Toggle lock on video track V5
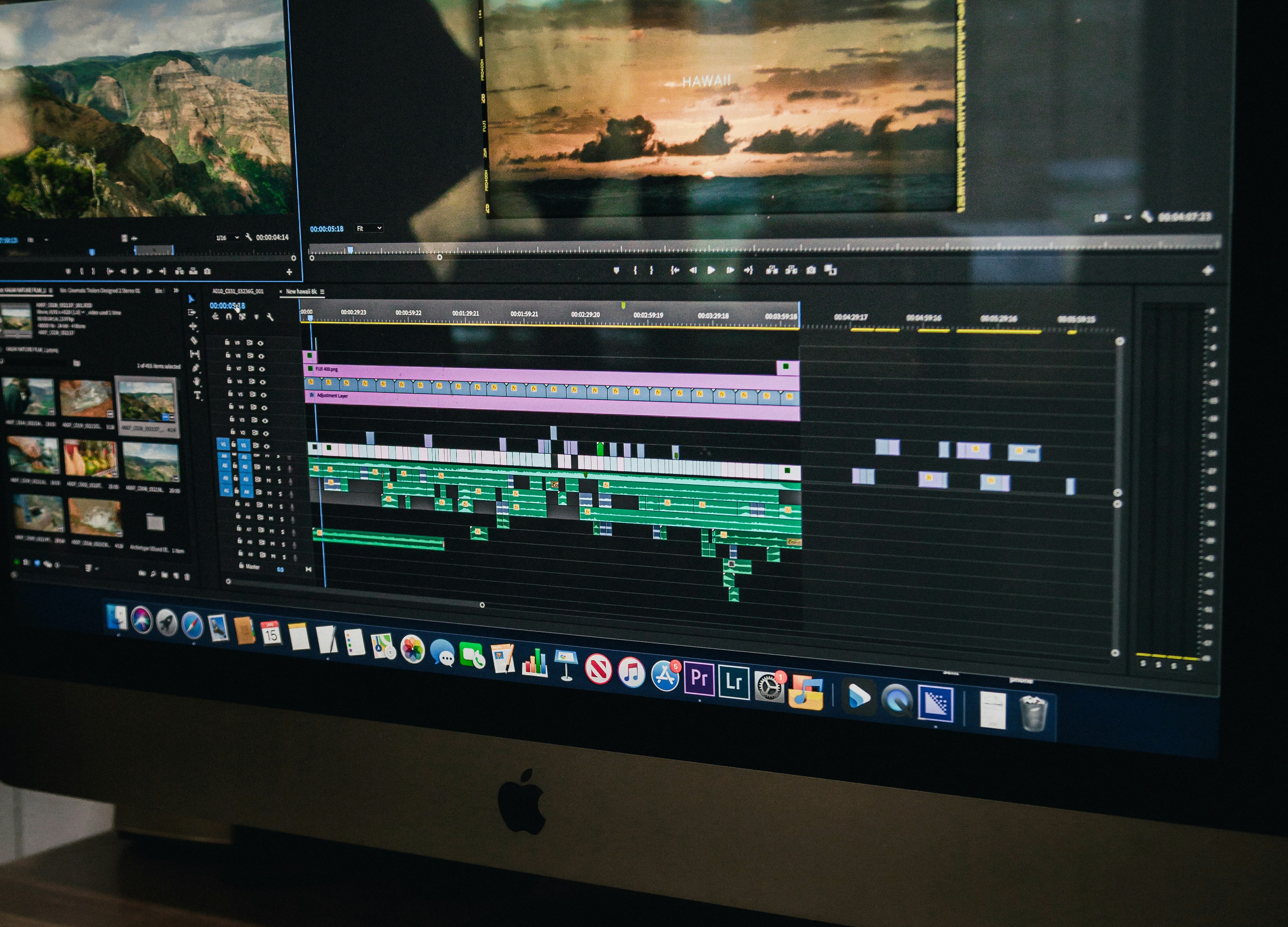 (x=230, y=393)
